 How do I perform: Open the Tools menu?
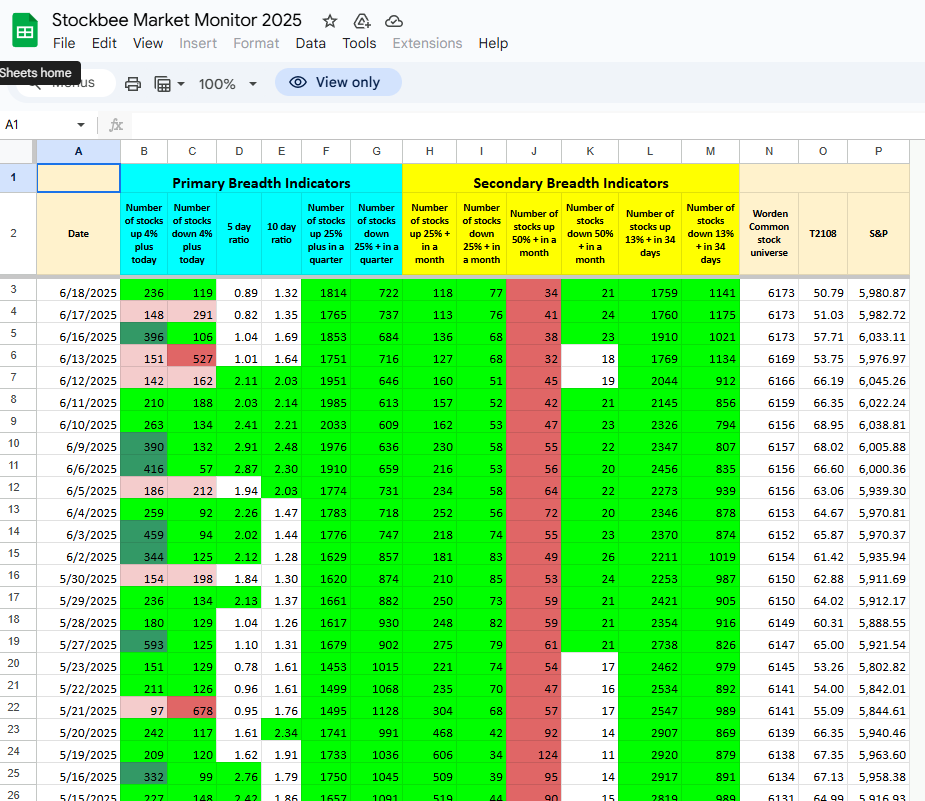pyautogui.click(x=359, y=44)
